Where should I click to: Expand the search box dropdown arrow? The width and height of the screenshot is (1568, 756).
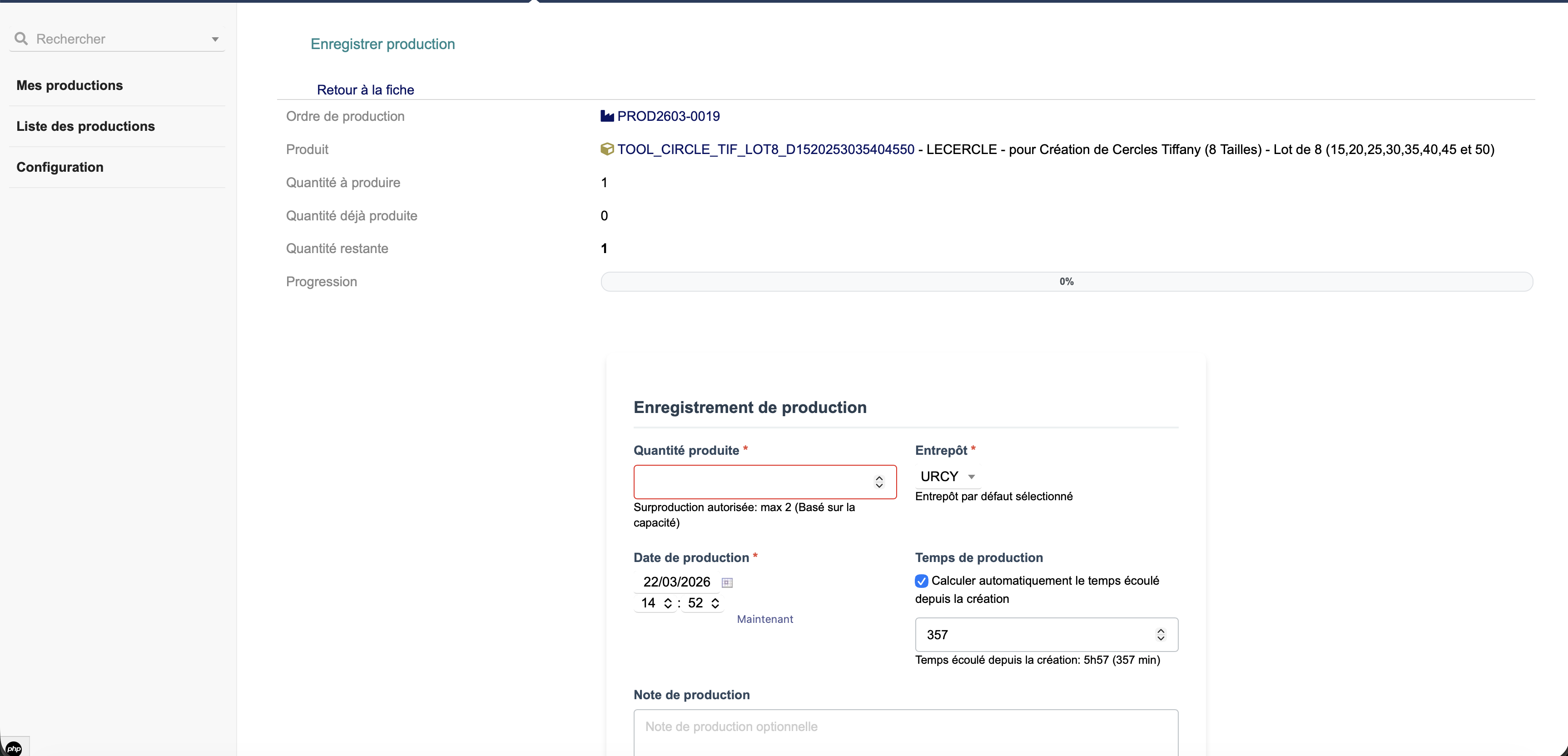pyautogui.click(x=215, y=40)
